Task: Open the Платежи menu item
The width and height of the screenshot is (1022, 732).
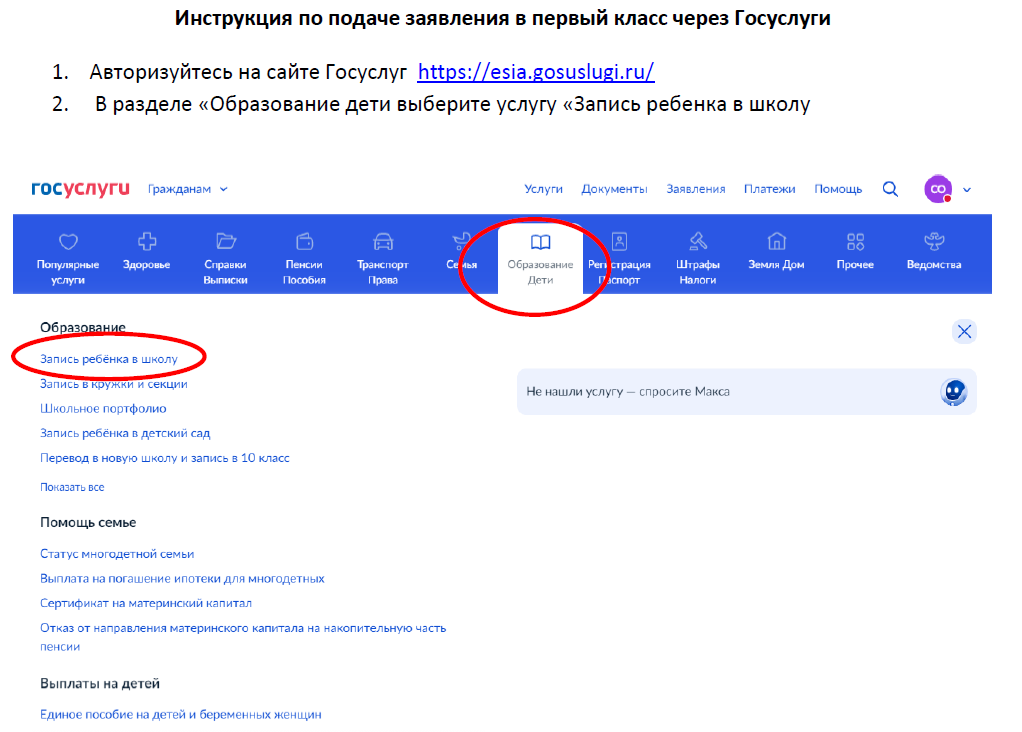Action: coord(769,189)
